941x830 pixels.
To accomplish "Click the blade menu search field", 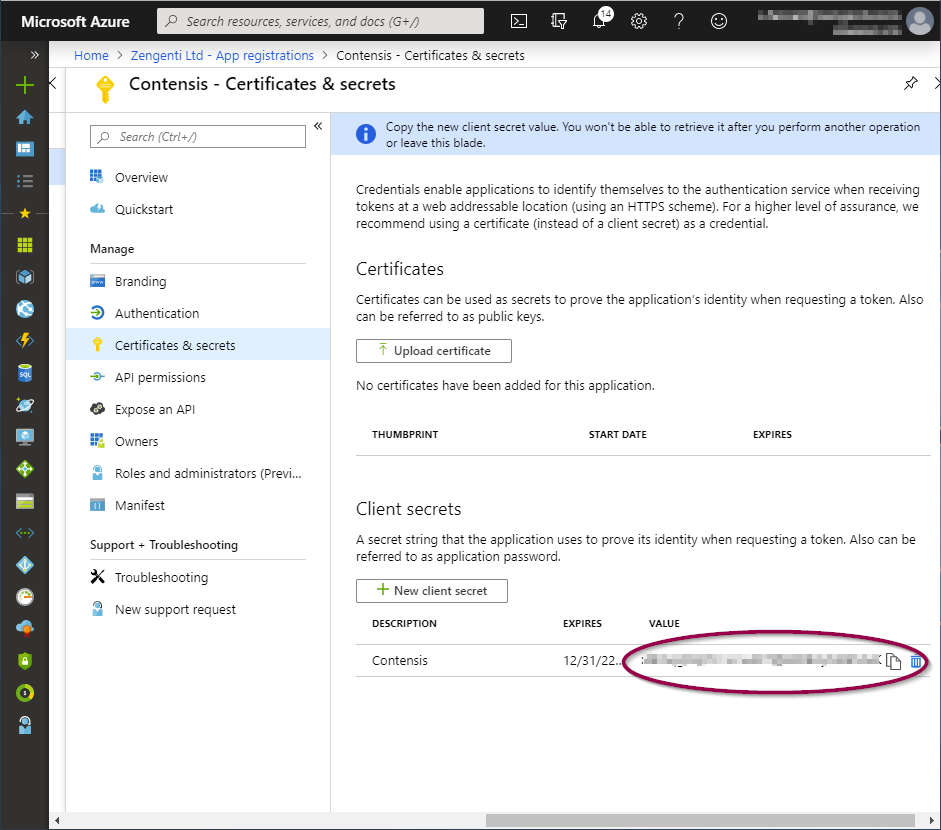I will [x=198, y=136].
